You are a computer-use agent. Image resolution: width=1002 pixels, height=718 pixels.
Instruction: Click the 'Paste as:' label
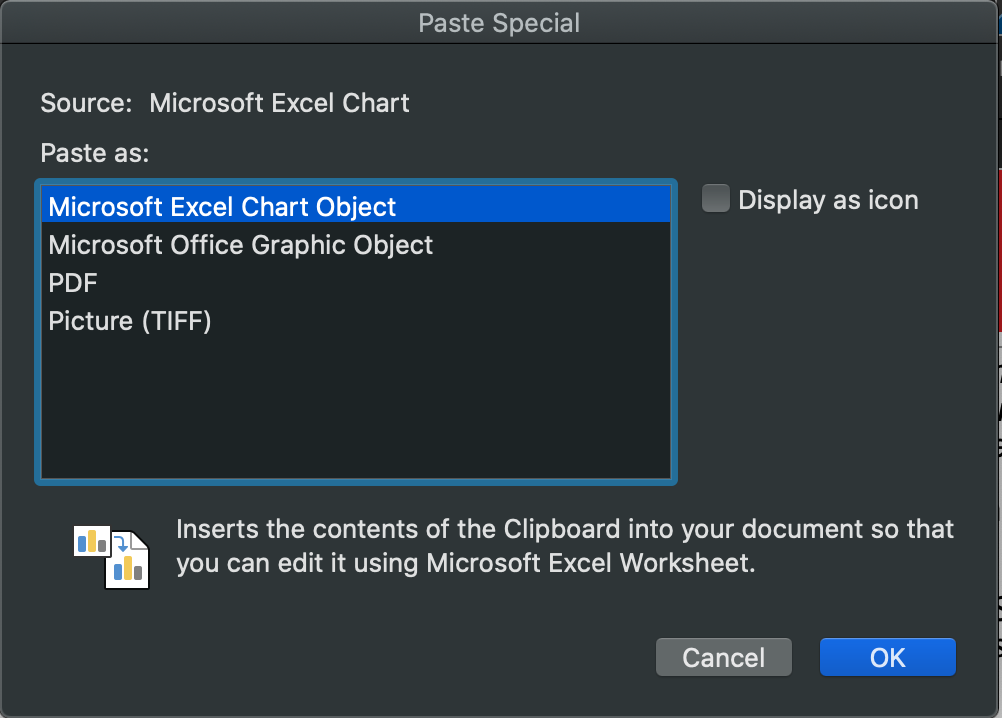[x=94, y=153]
